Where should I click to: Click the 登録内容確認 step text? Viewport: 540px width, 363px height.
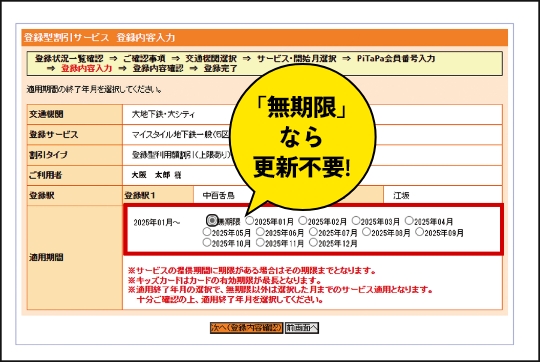coord(158,68)
